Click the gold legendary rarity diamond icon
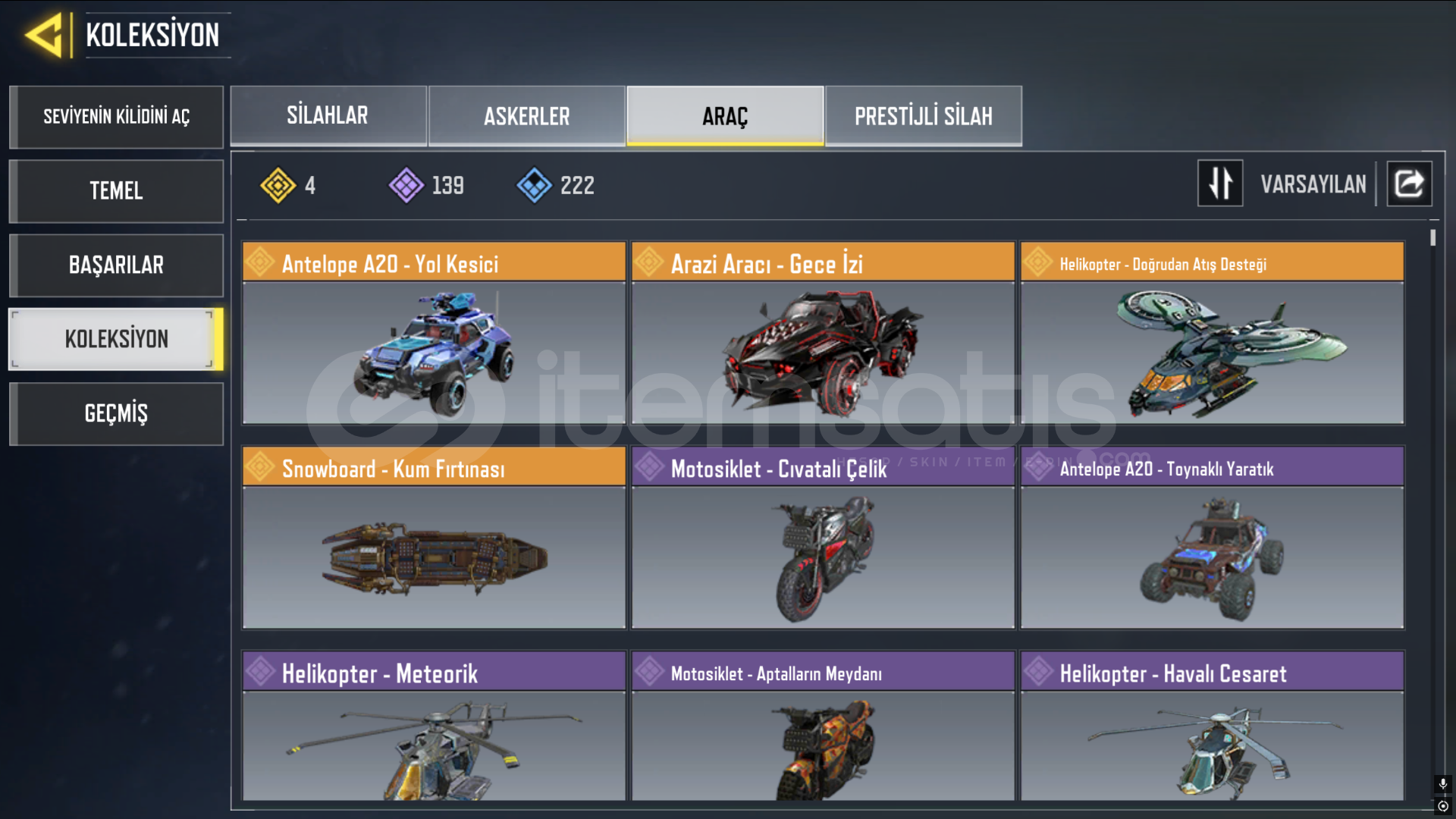Viewport: 1456px width, 819px height. pos(278,185)
